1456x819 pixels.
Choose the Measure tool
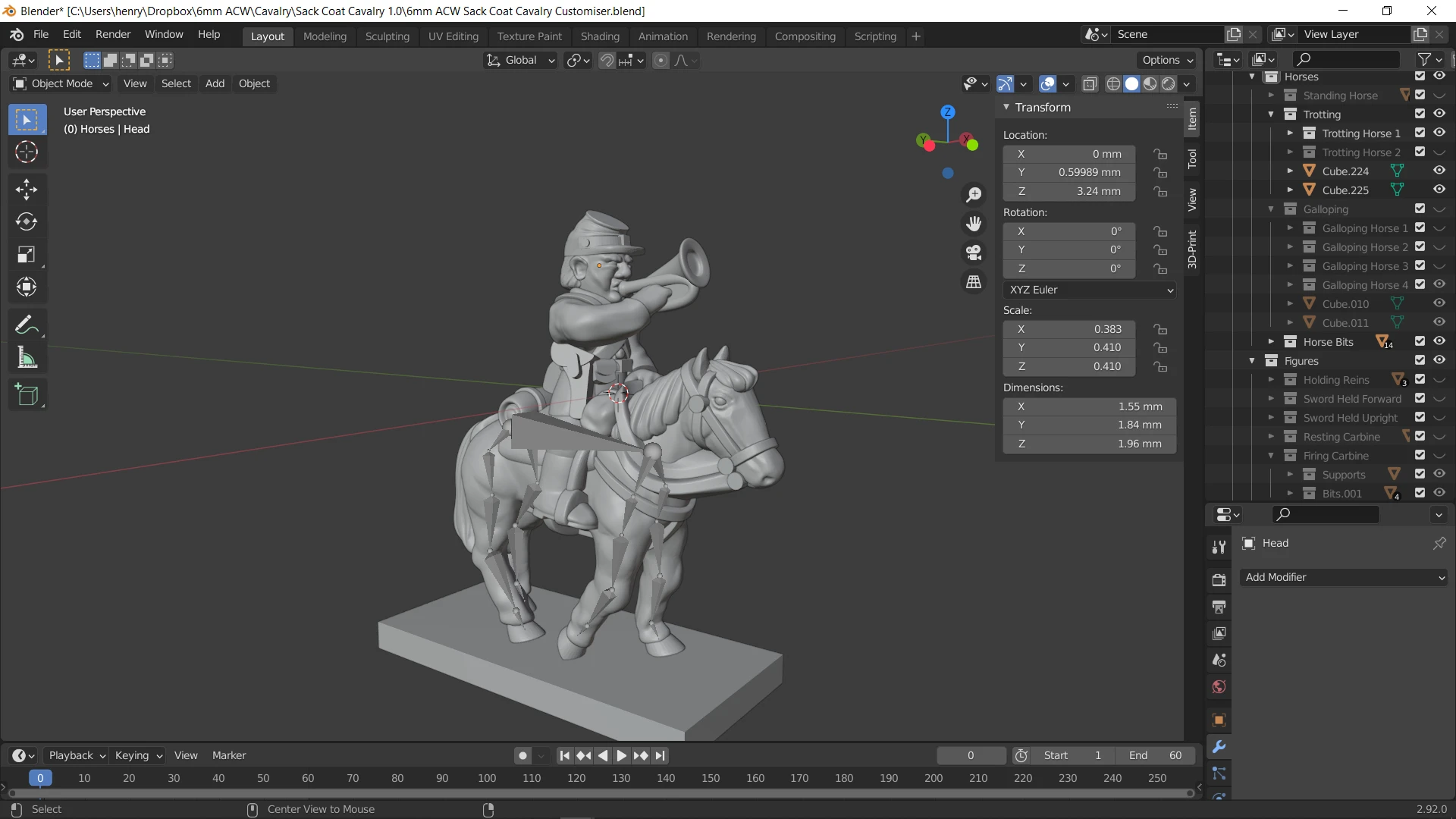pos(27,358)
